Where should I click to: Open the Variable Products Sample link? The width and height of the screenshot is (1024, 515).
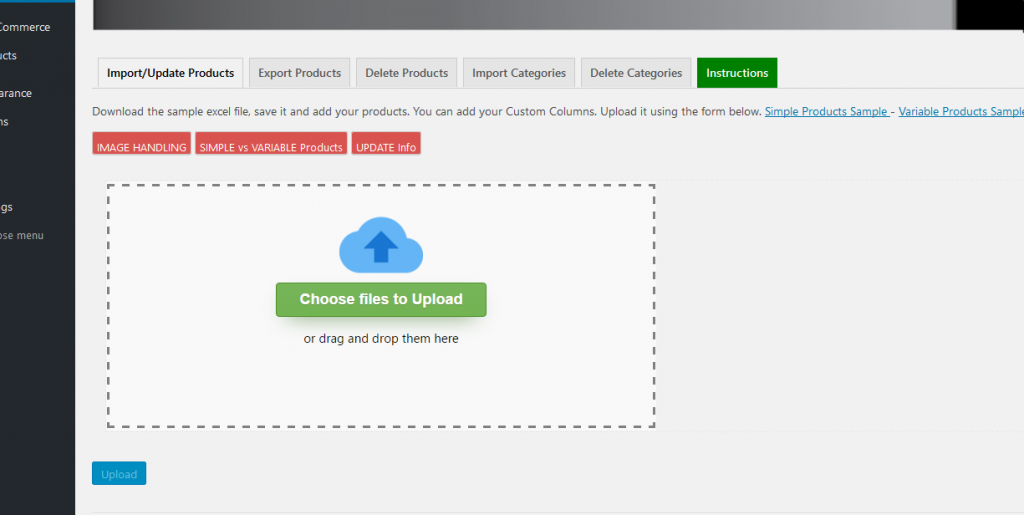[960, 112]
